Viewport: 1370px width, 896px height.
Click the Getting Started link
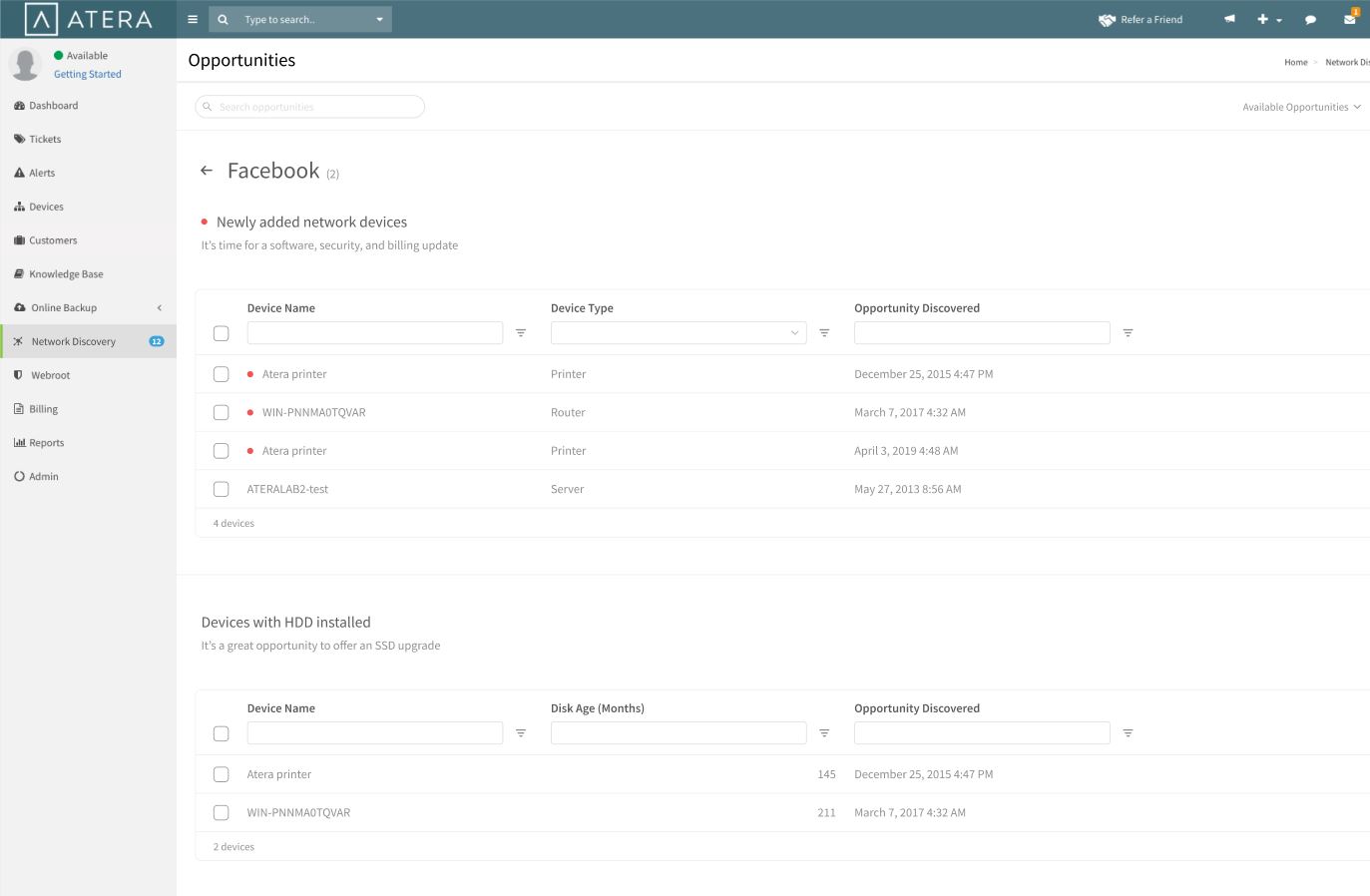pyautogui.click(x=88, y=74)
